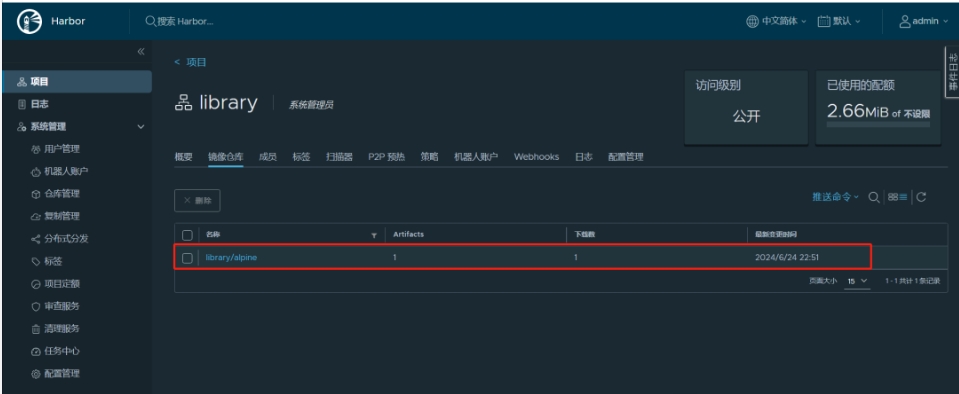Click the Harbor lighthouse logo
The width and height of the screenshot is (959, 394).
pos(29,21)
